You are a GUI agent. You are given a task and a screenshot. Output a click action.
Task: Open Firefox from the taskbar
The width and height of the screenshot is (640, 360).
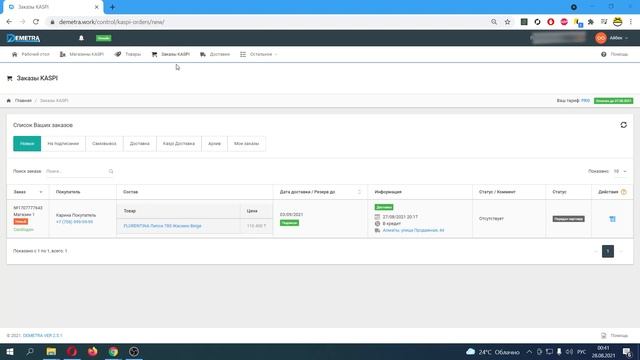coord(93,351)
